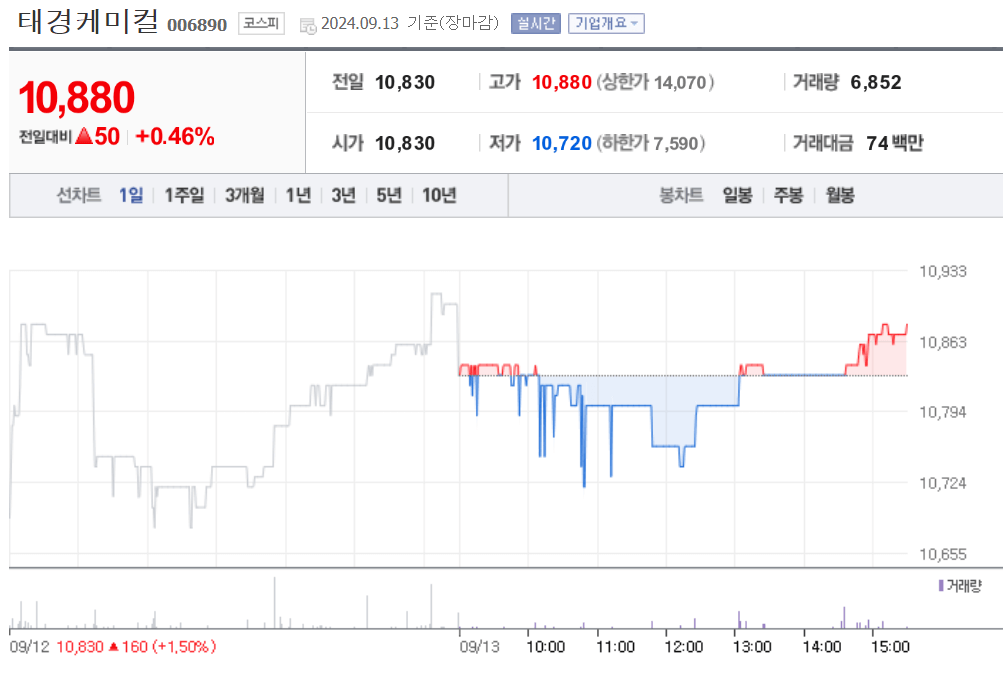
Task: Open the 일봉 daily candle chart
Action: tap(737, 195)
